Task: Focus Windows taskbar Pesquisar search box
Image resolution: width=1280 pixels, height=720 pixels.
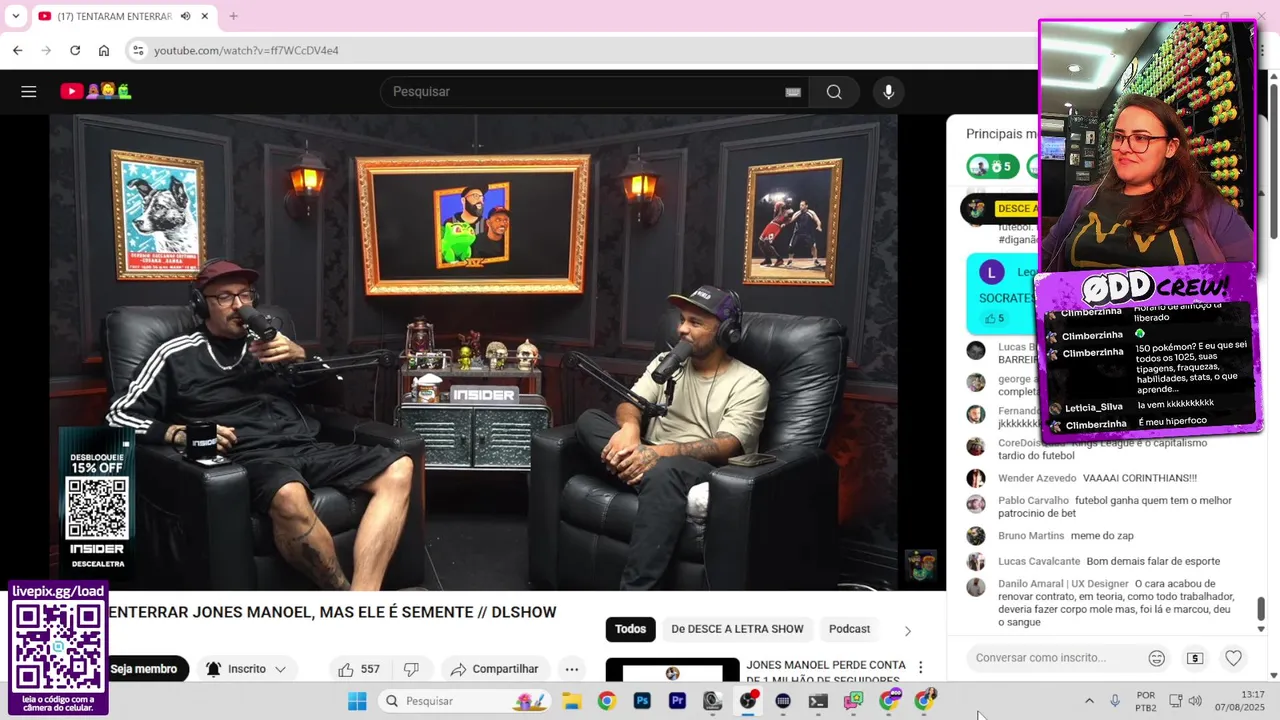Action: [x=465, y=701]
